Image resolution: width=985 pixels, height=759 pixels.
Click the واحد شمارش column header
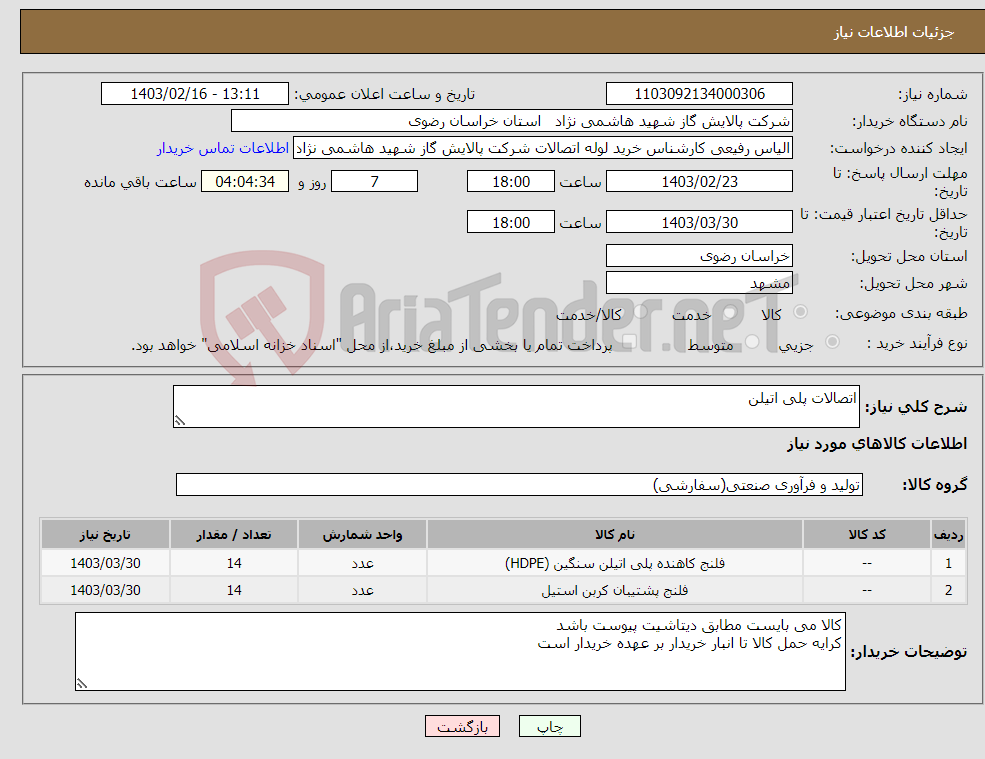point(362,535)
